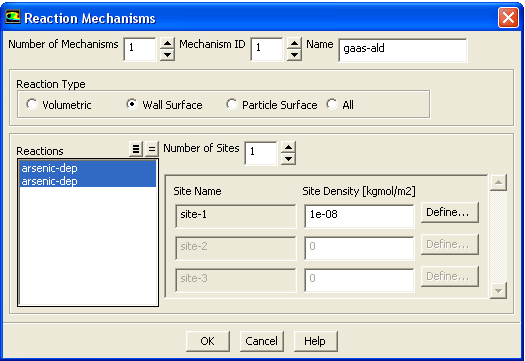
Task: Decrease Mechanism ID with down arrow
Action: [294, 55]
